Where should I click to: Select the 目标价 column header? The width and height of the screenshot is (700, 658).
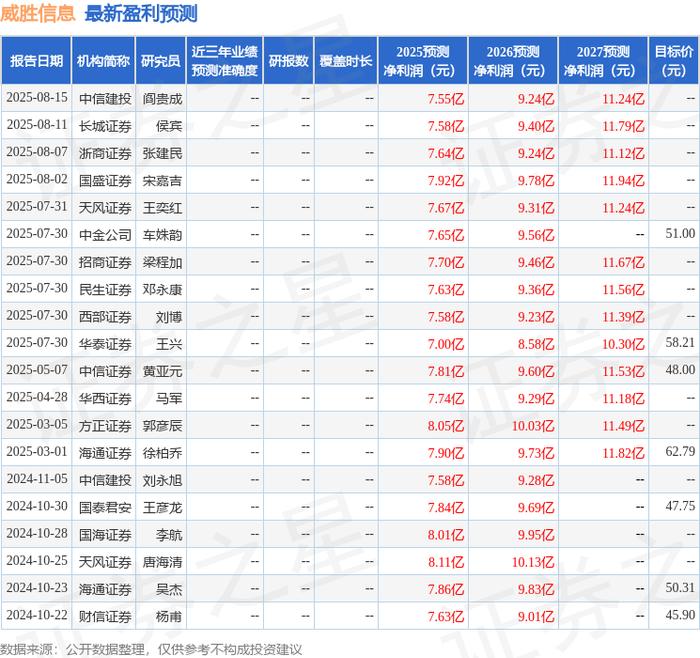(674, 61)
